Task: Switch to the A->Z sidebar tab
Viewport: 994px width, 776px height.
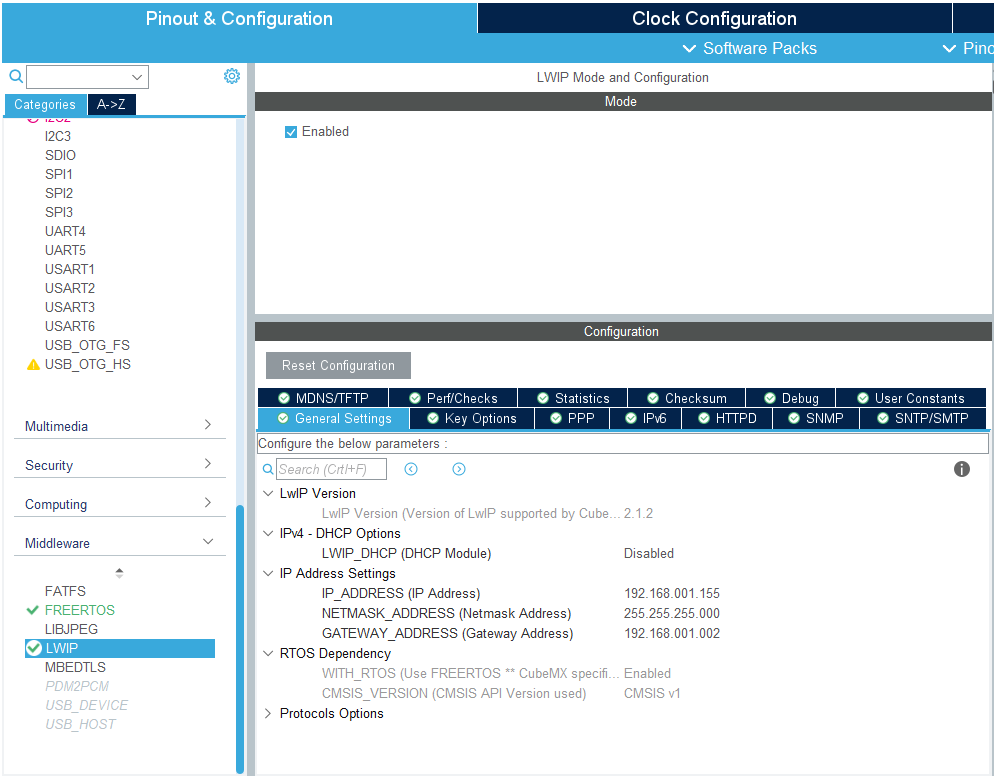Action: [111, 104]
